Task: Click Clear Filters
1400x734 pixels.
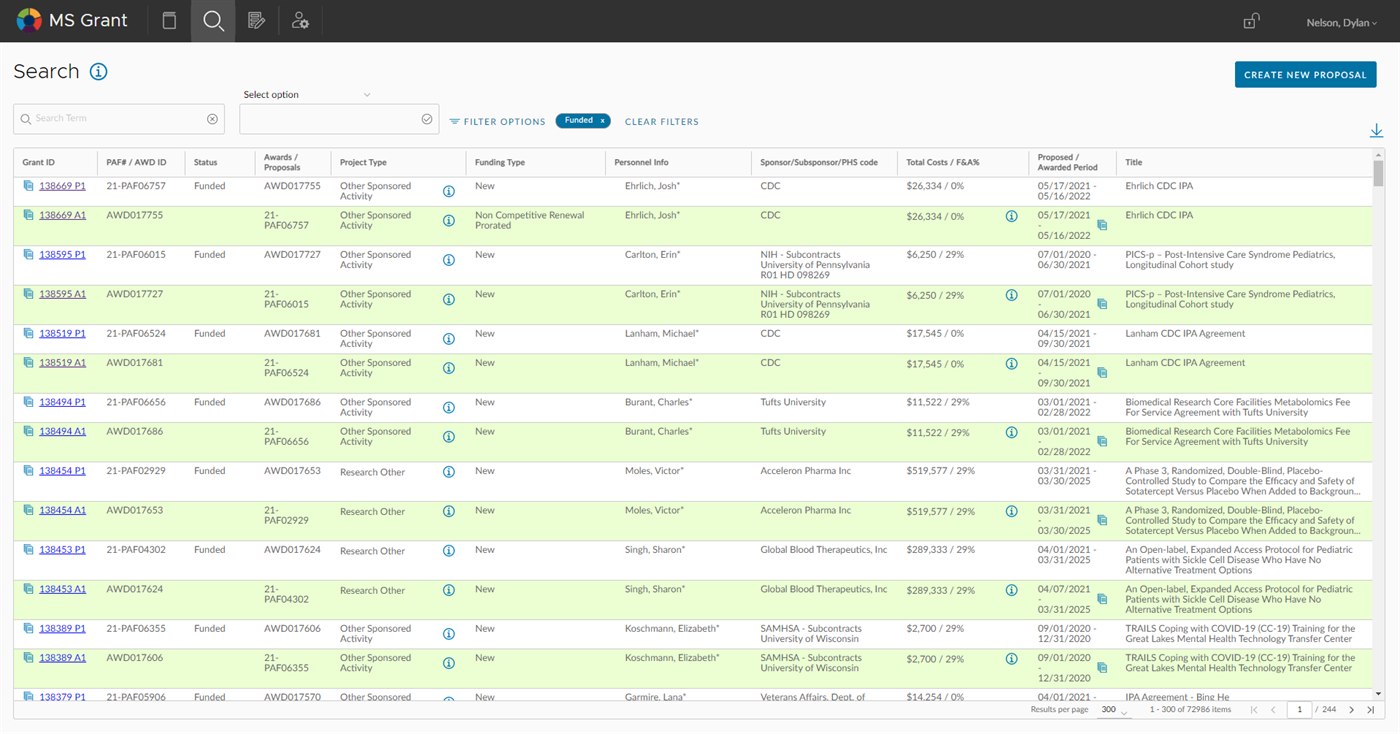Action: (662, 121)
